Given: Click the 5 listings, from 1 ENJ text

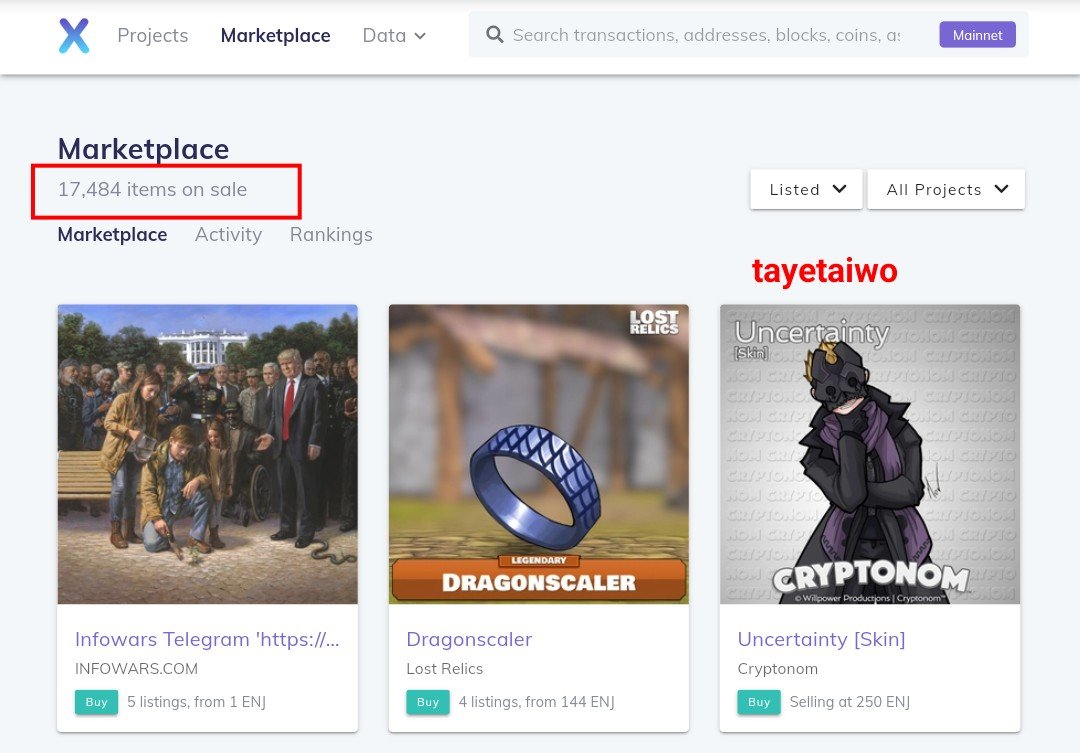Looking at the screenshot, I should (x=196, y=702).
